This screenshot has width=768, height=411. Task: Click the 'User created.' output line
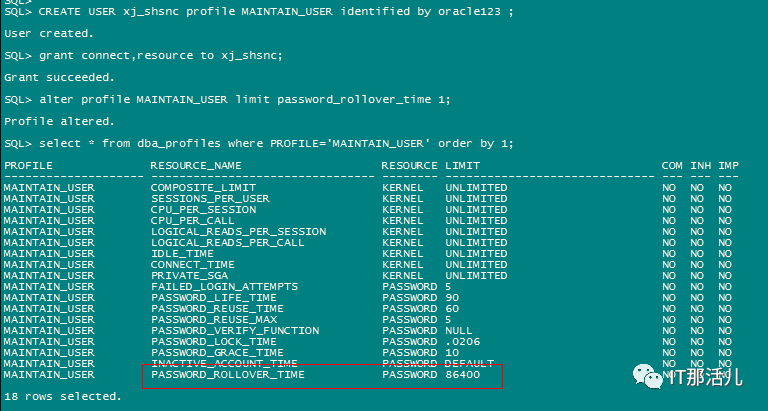46,33
